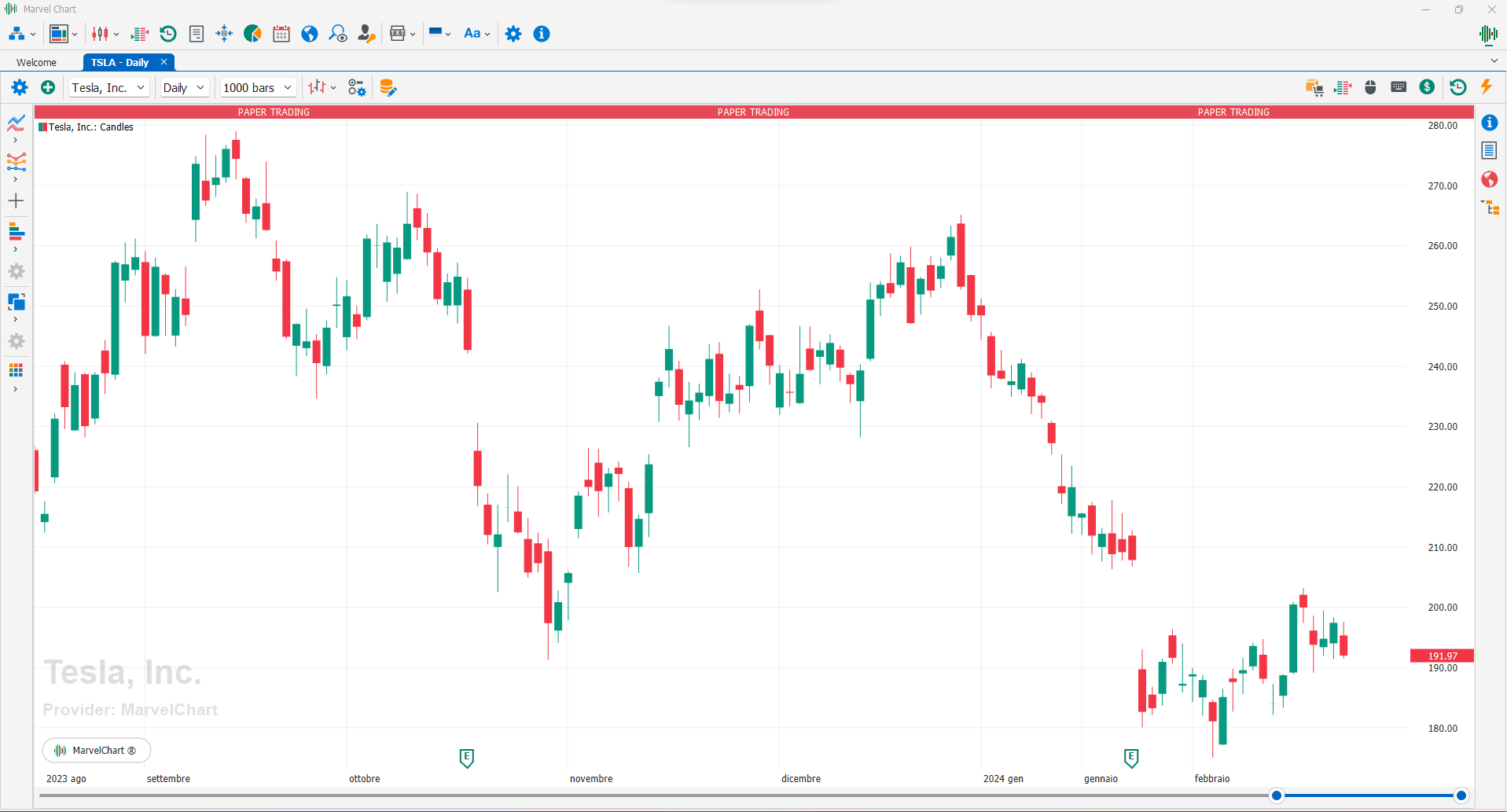This screenshot has width=1507, height=812.
Task: Click the Tesla, Inc.: Candles legend
Action: pyautogui.click(x=86, y=127)
